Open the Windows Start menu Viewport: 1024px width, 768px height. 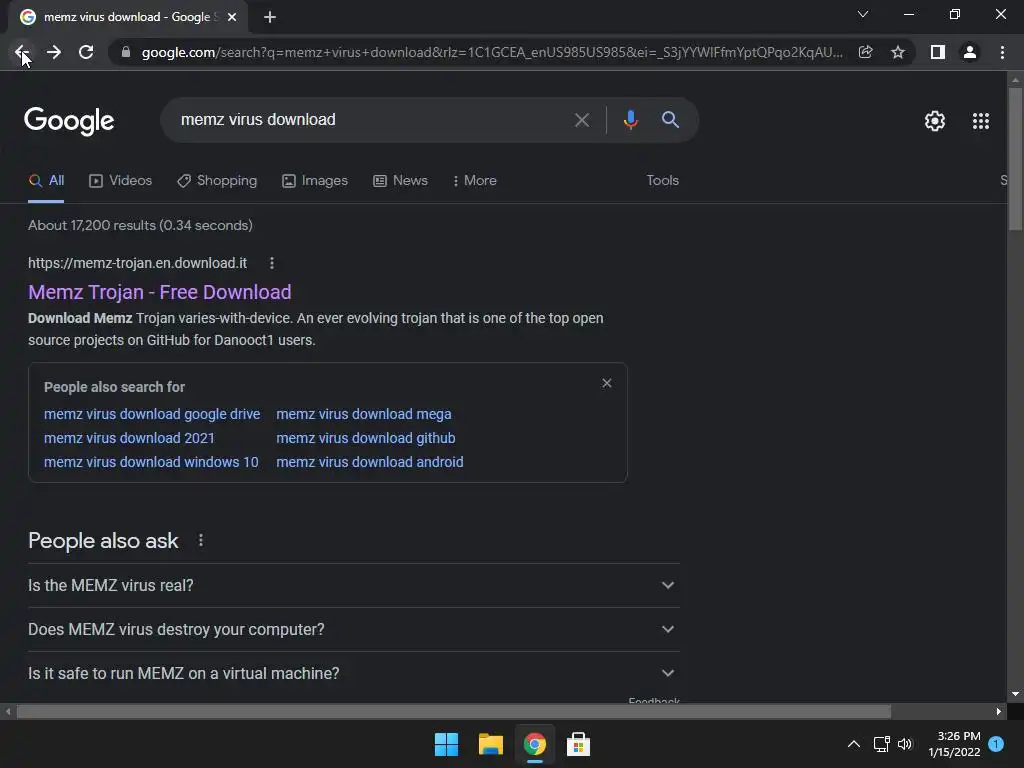[x=447, y=744]
